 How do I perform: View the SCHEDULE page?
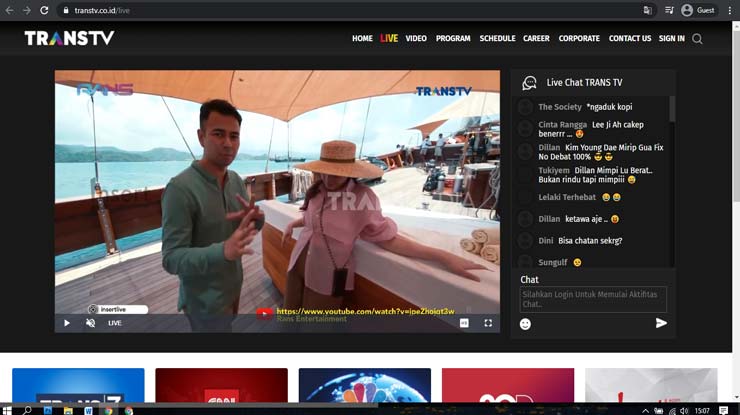click(497, 38)
